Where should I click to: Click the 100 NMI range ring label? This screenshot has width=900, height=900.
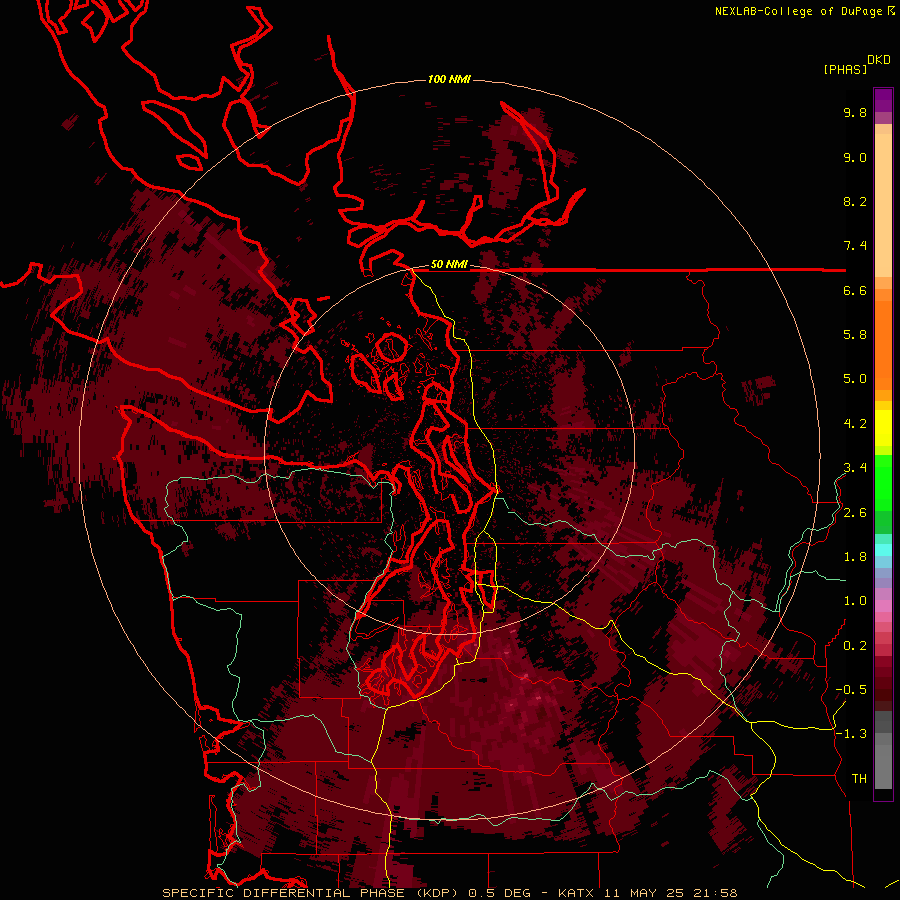[x=449, y=79]
